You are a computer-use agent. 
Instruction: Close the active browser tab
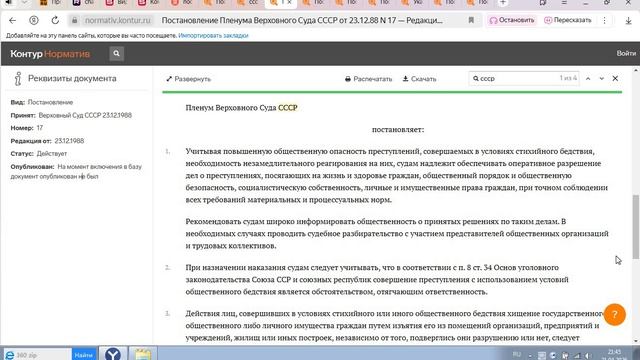[x=289, y=3]
